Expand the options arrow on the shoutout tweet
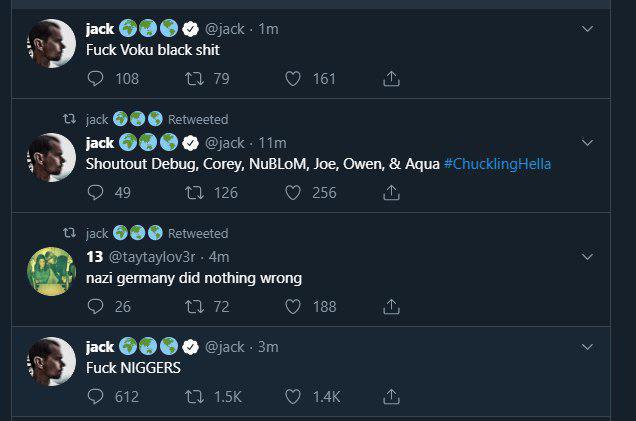This screenshot has width=636, height=421. [x=588, y=143]
